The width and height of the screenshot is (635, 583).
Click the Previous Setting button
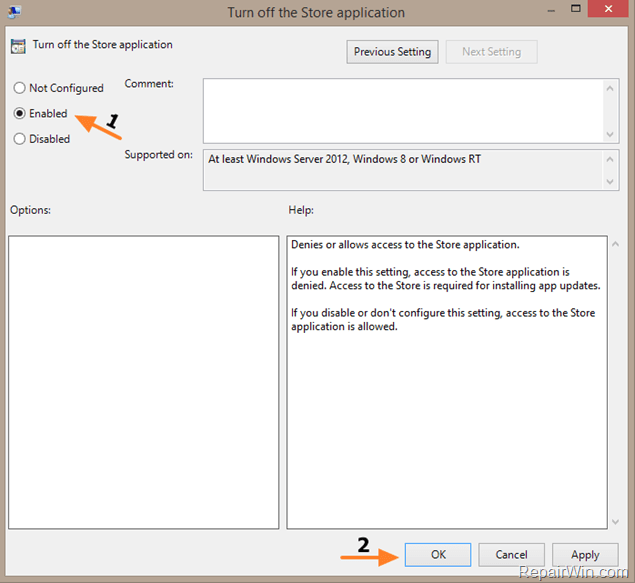tap(392, 52)
